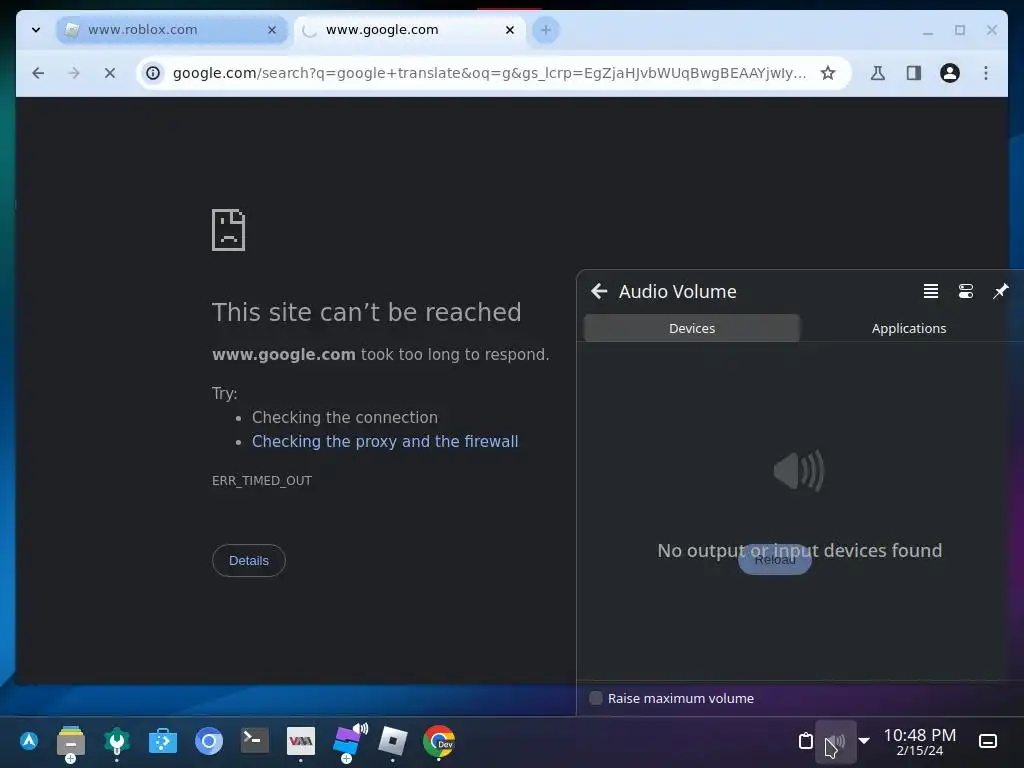The width and height of the screenshot is (1024, 768).
Task: Click the sad page error icon
Action: pos(229,230)
